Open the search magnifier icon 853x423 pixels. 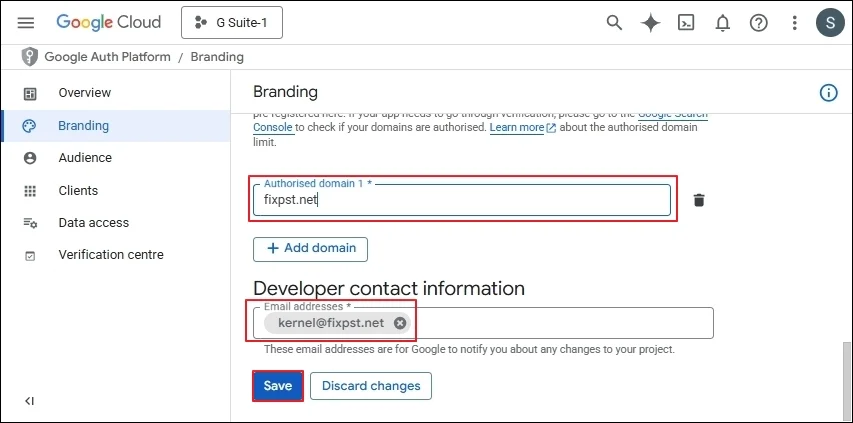click(x=614, y=23)
